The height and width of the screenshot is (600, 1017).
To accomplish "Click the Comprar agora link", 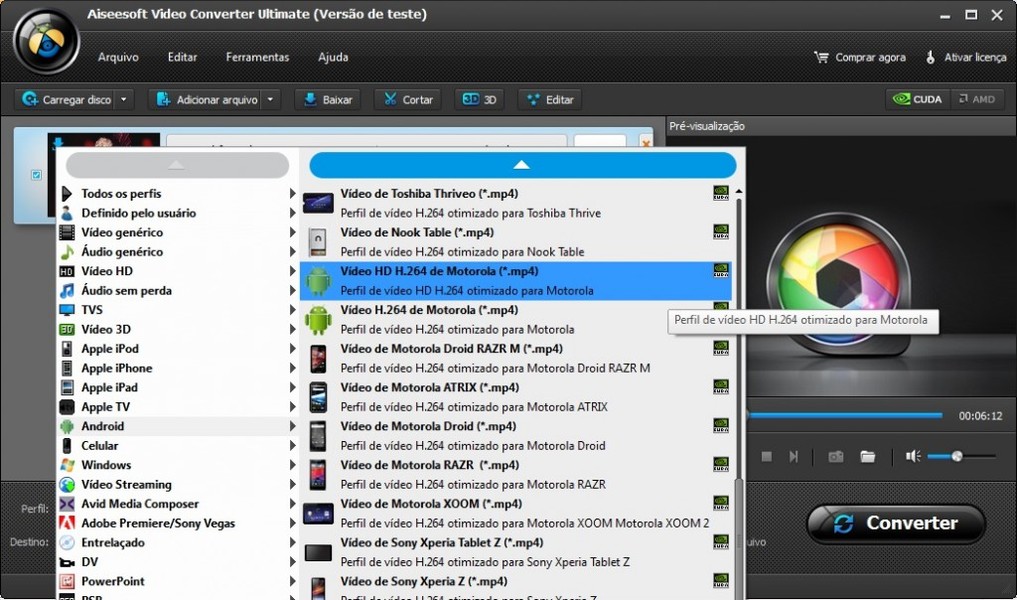I will click(860, 57).
